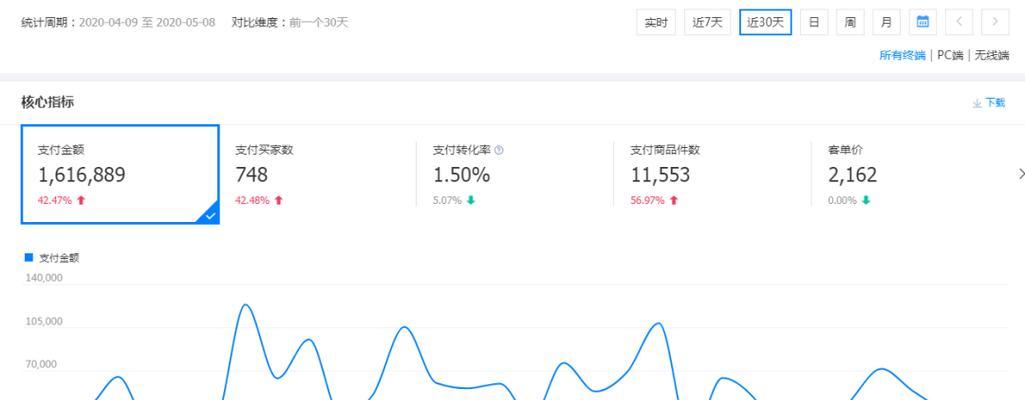Image resolution: width=1025 pixels, height=400 pixels.
Task: Click the 70,000 axis label
Action: [41, 365]
